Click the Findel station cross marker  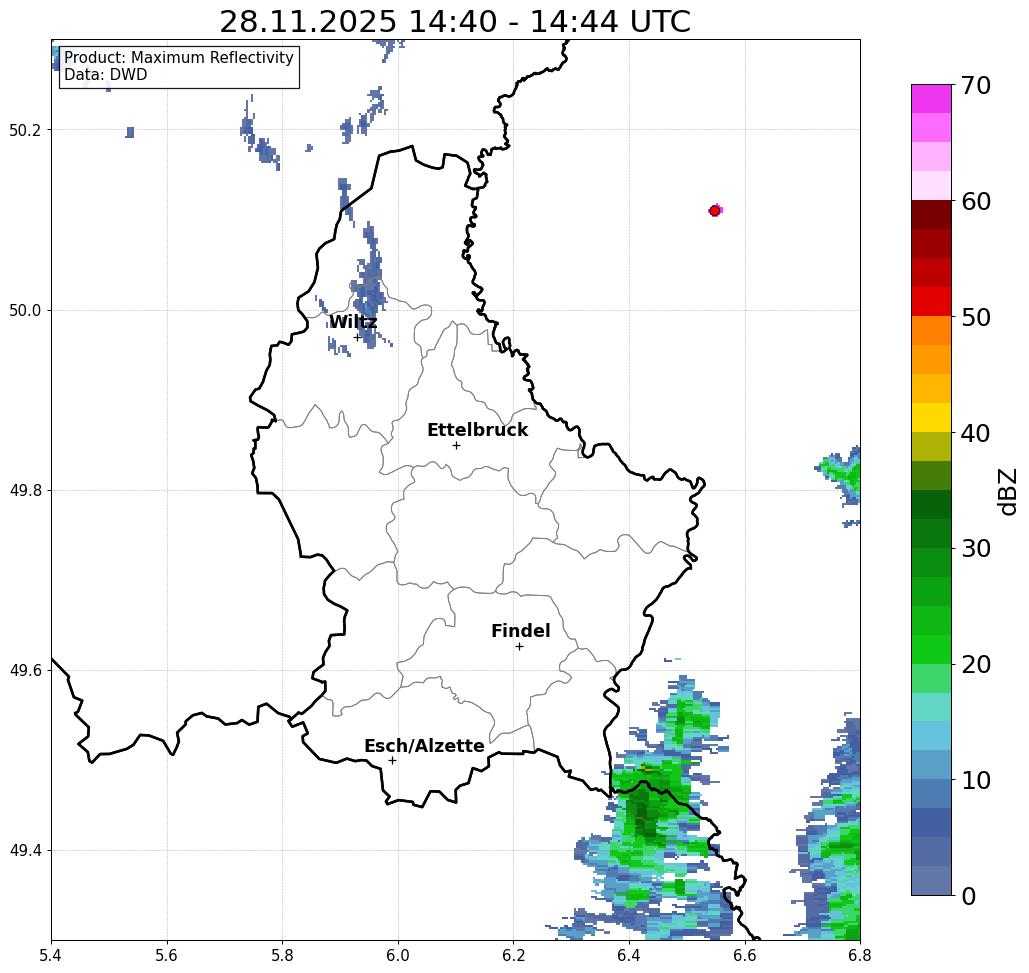coord(519,646)
